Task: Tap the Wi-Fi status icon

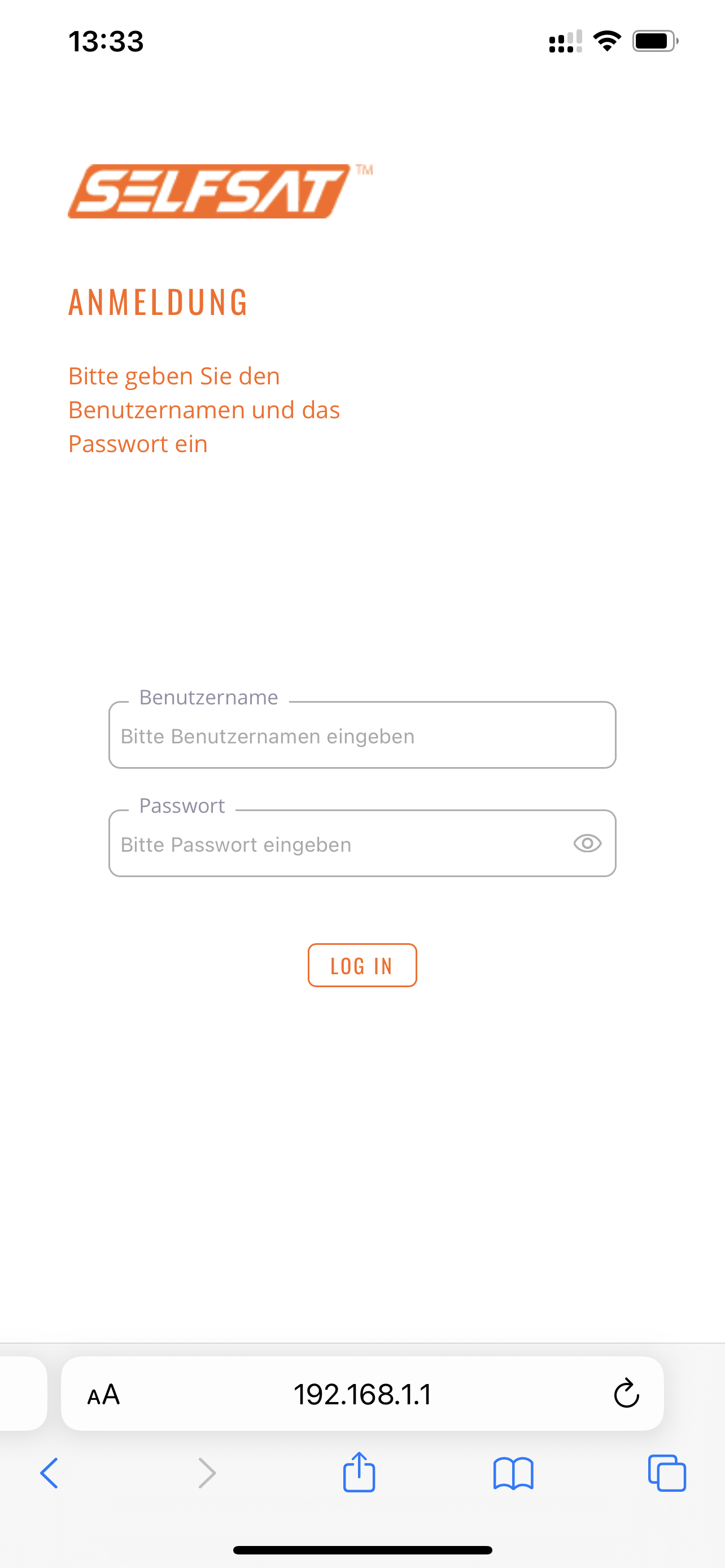Action: click(607, 41)
